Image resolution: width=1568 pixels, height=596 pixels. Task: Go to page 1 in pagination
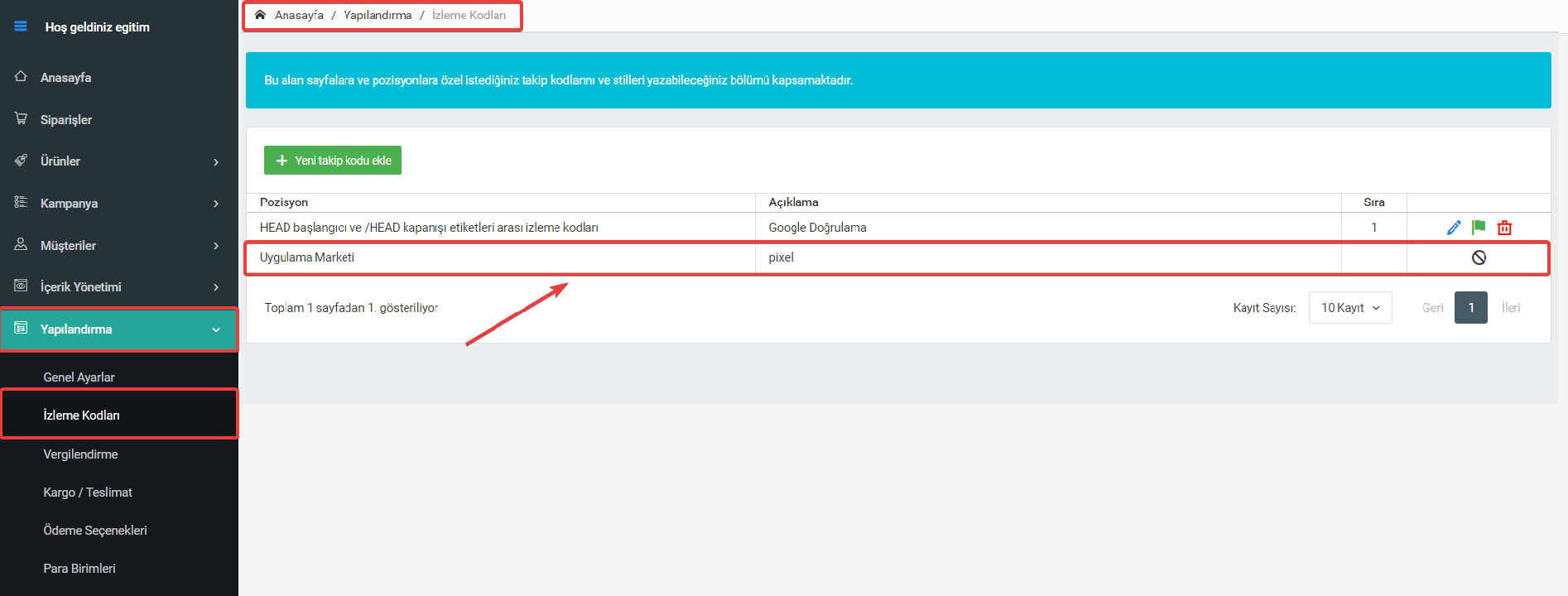[1471, 308]
